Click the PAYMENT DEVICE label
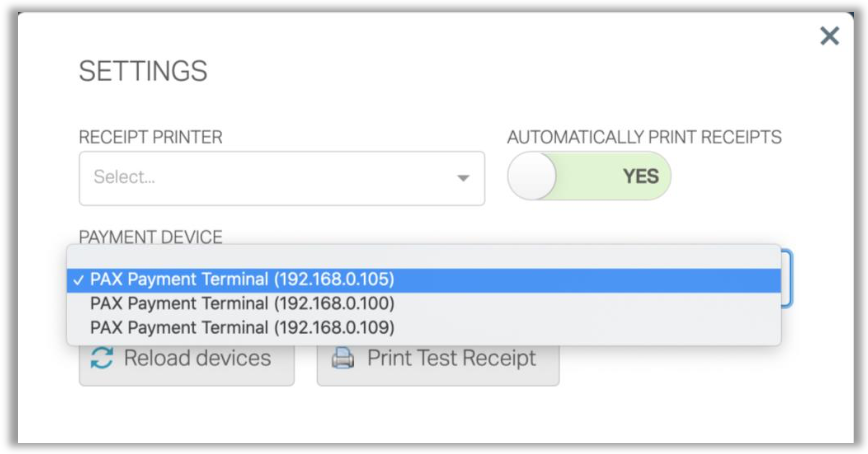The width and height of the screenshot is (868, 454). coord(150,237)
